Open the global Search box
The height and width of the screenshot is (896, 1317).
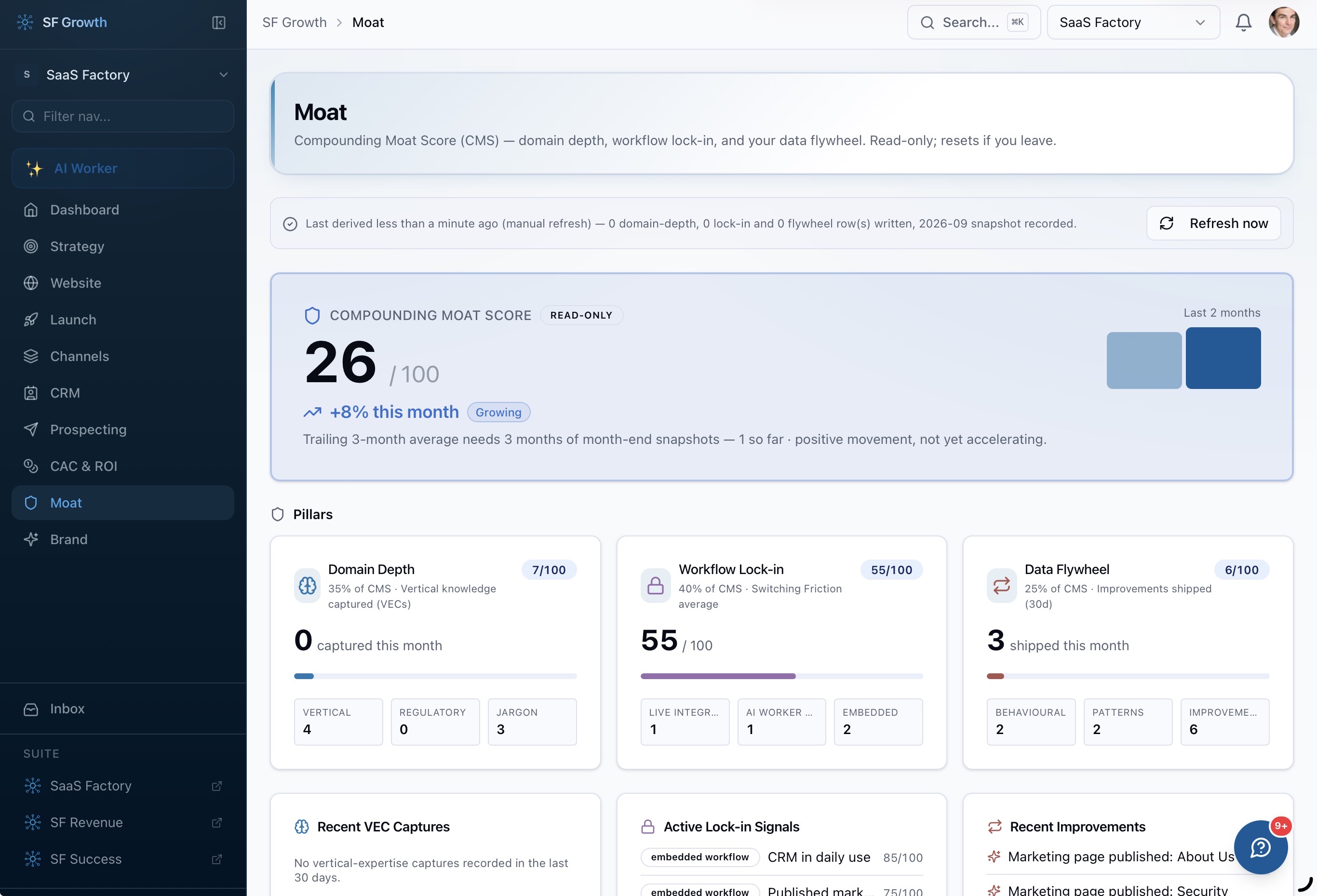pyautogui.click(x=974, y=23)
